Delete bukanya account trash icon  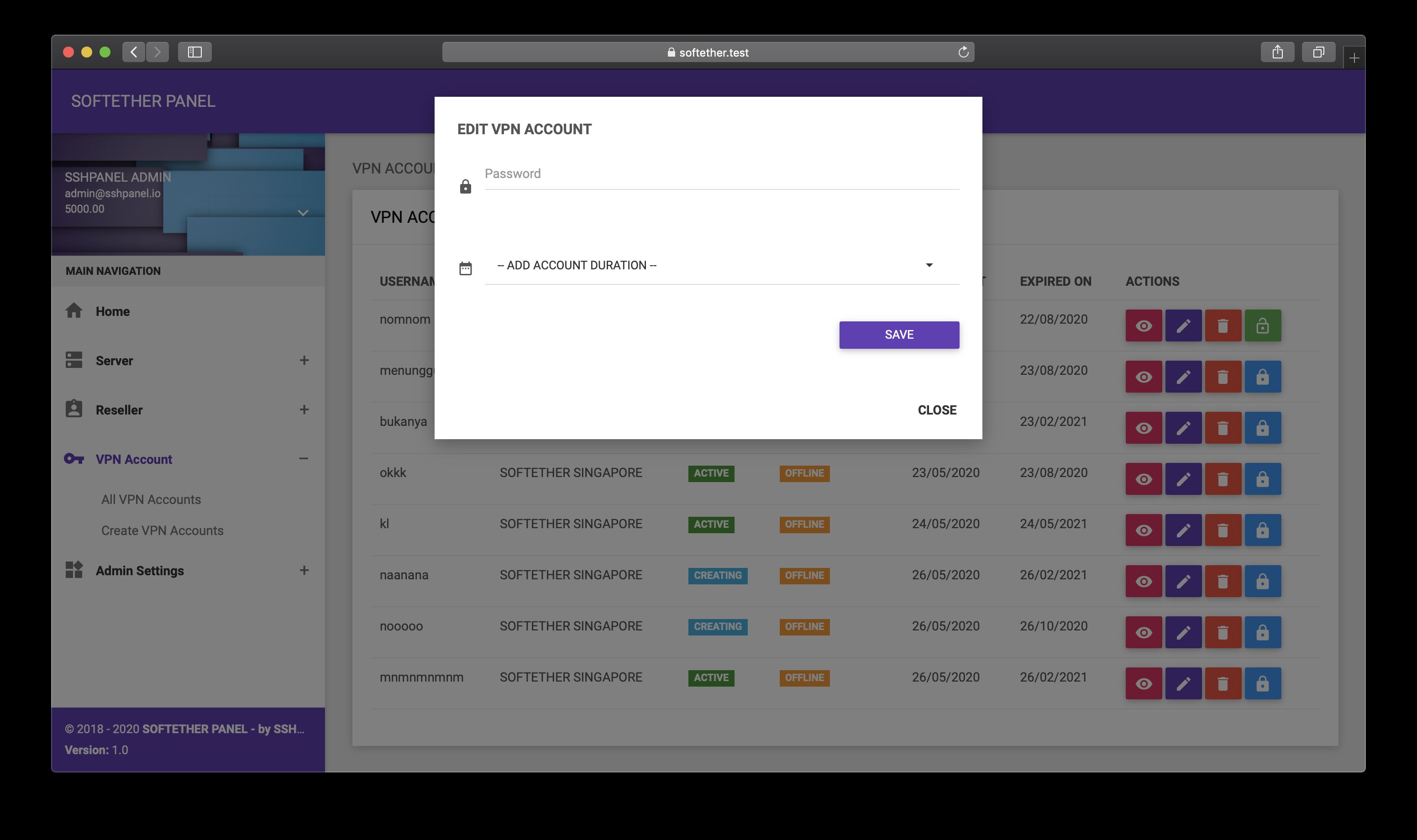click(x=1223, y=428)
